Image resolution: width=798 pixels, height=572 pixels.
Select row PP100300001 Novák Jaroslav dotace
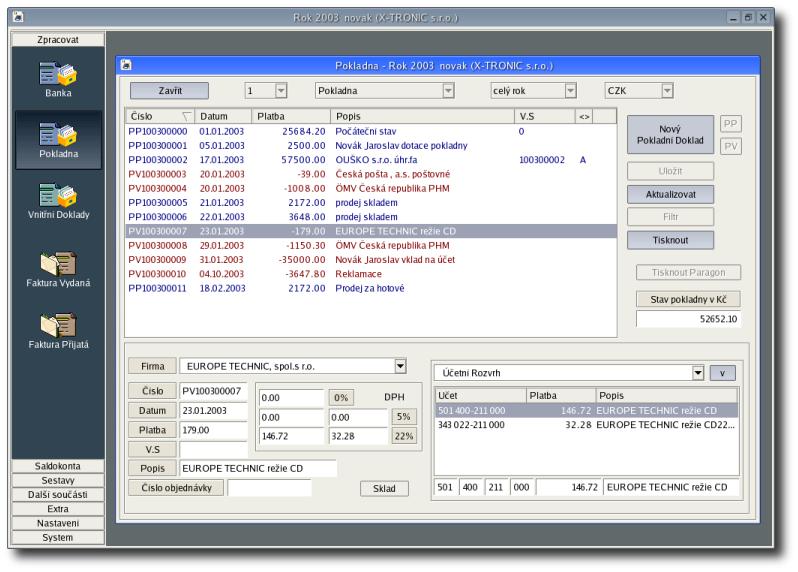tap(370, 146)
